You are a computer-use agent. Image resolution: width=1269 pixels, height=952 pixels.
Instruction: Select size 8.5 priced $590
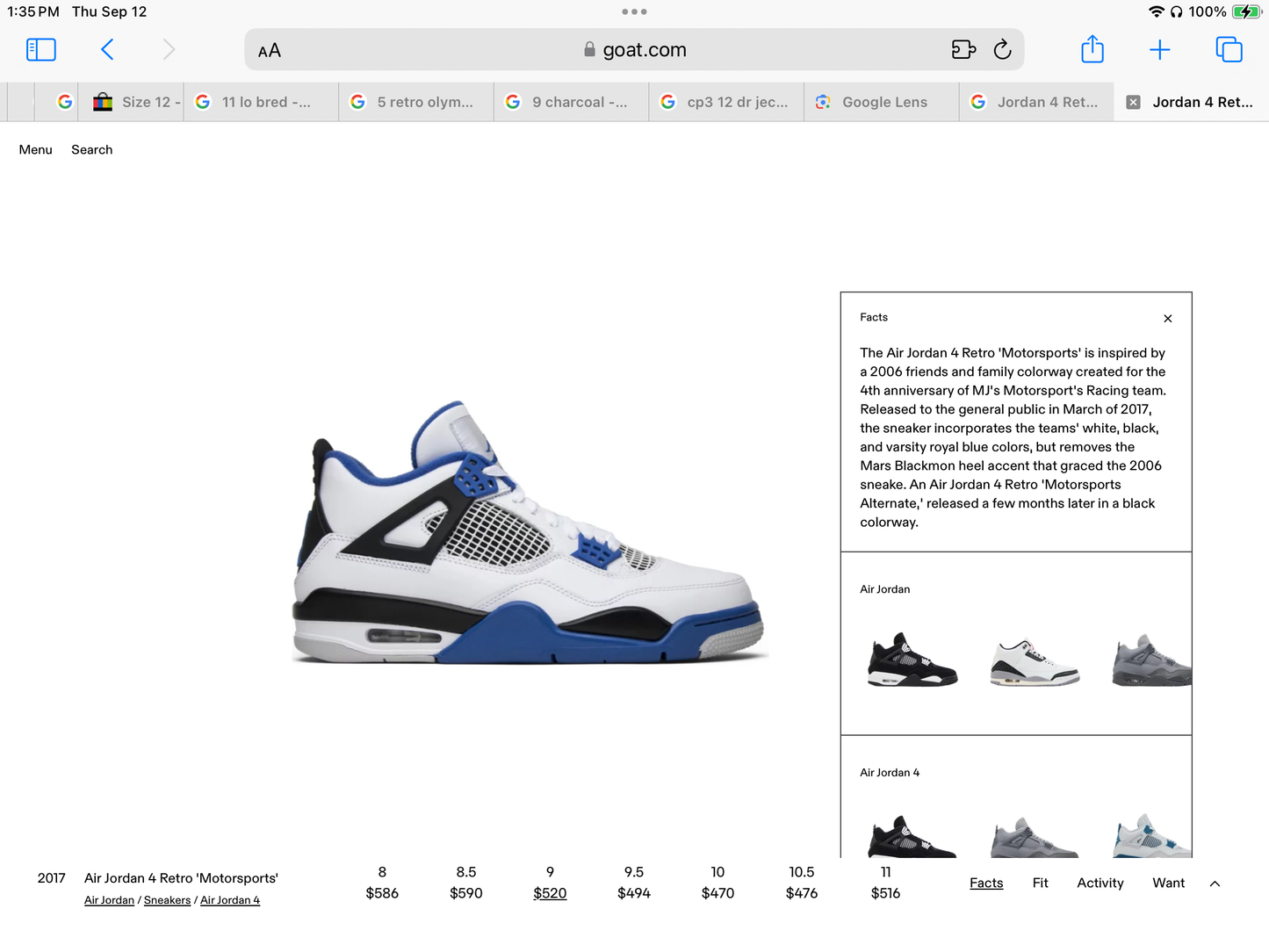466,883
